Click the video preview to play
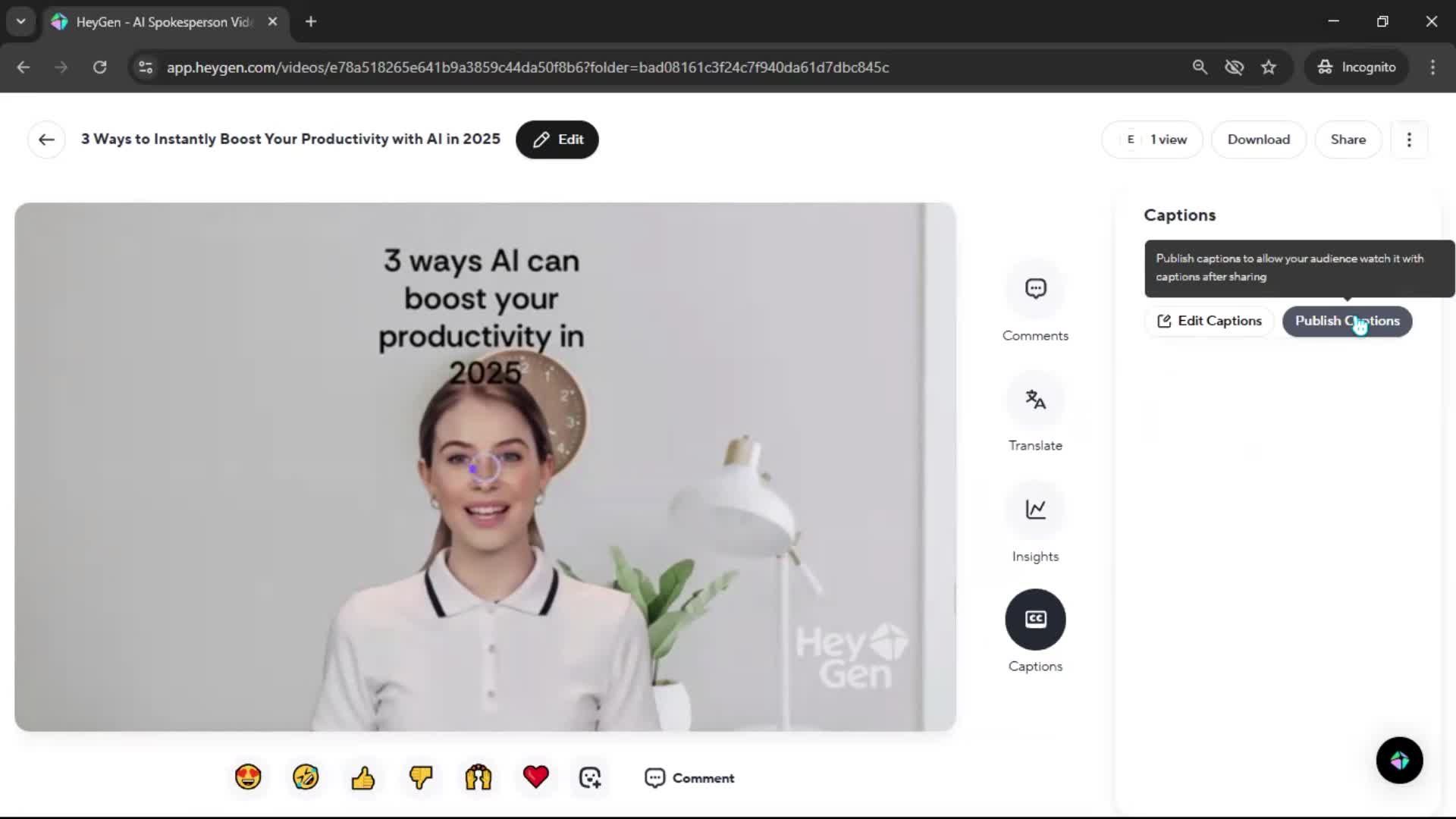 tap(485, 467)
